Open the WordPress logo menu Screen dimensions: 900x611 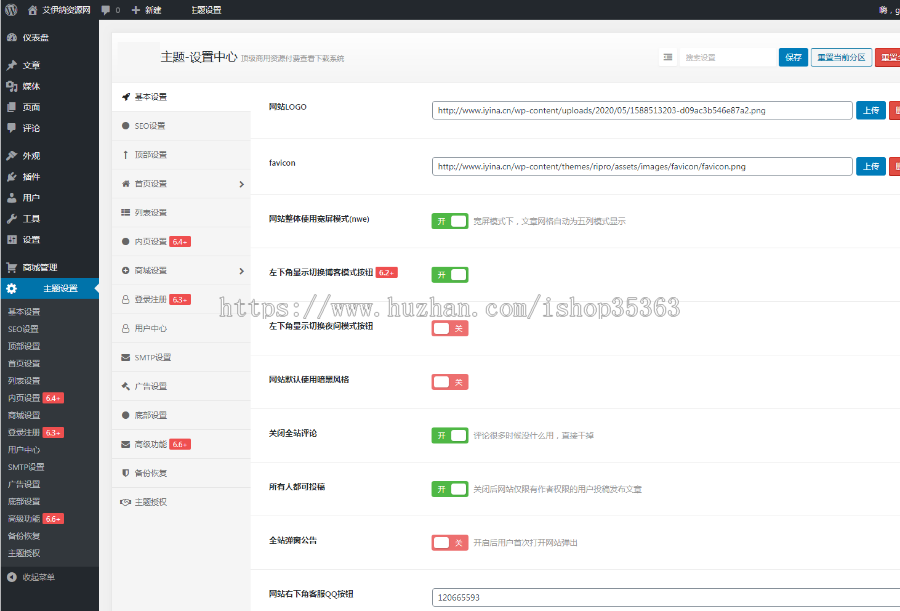point(13,11)
